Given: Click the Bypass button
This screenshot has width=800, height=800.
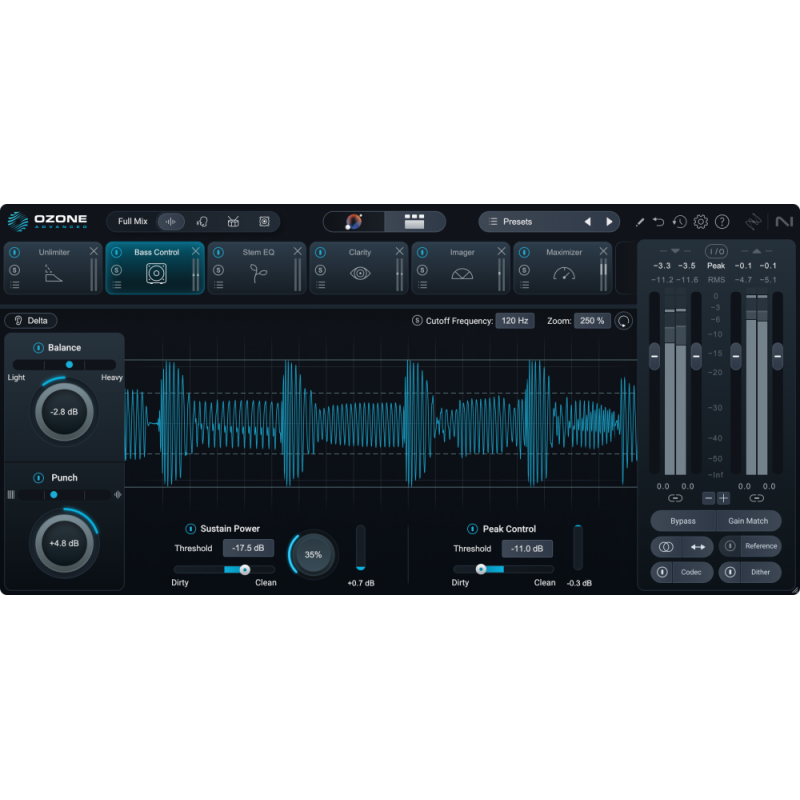Looking at the screenshot, I should [x=682, y=520].
